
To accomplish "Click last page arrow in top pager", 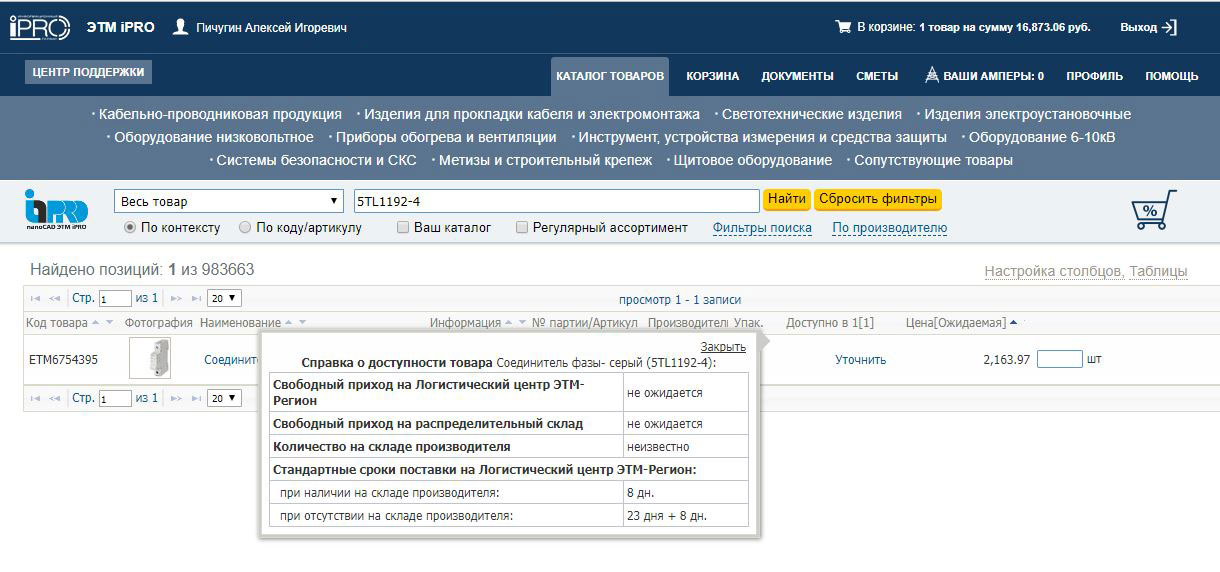I will tap(196, 298).
